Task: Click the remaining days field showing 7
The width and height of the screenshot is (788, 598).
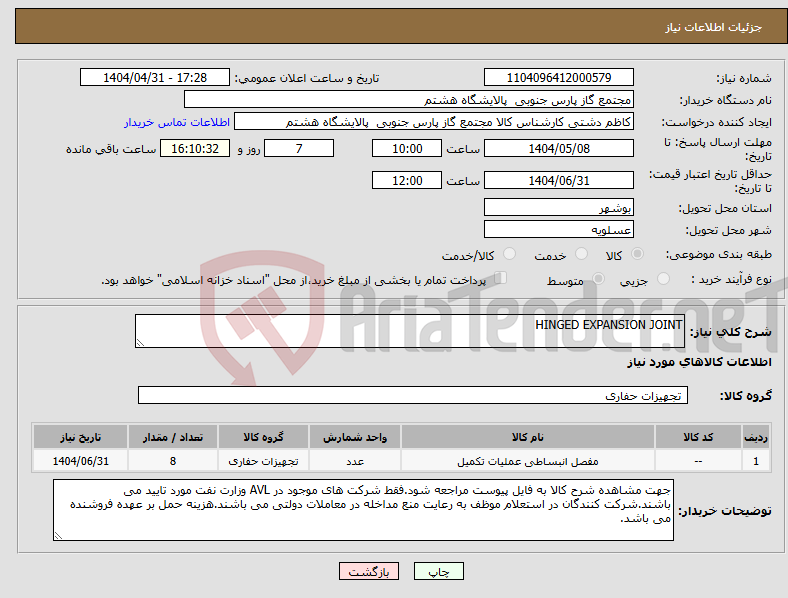Action: click(x=299, y=148)
